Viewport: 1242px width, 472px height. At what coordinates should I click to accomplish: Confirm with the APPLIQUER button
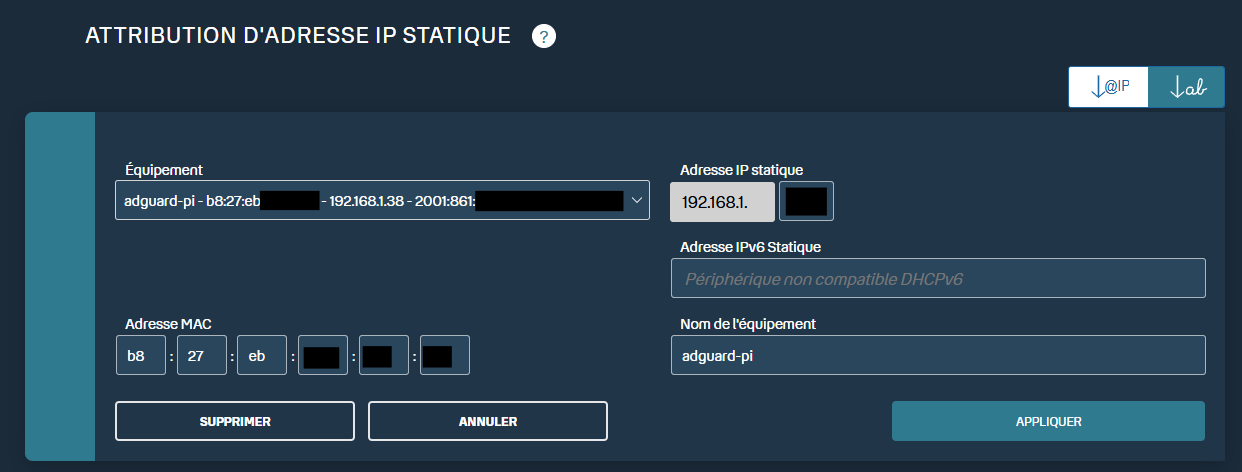tap(1048, 421)
